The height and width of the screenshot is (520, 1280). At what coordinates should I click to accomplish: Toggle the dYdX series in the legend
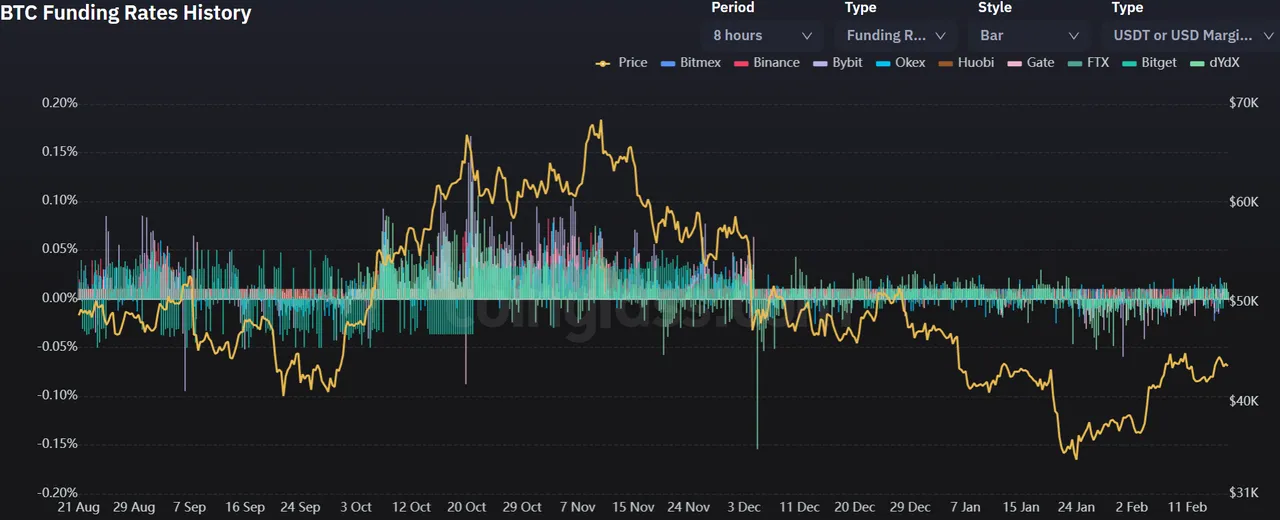coord(1215,62)
